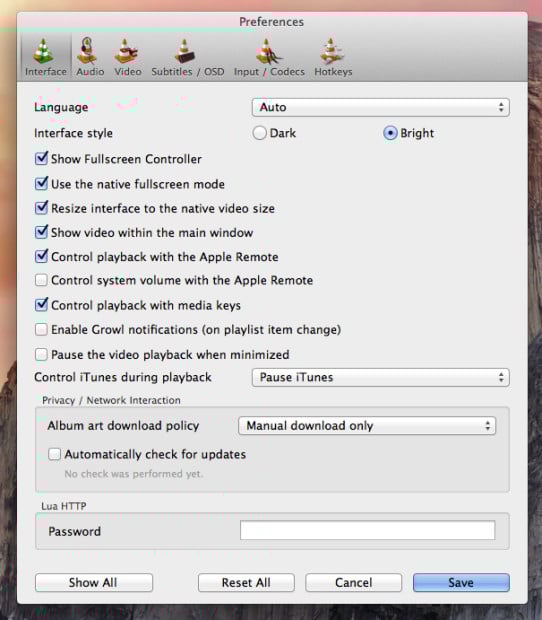
Task: Select the Dark interface style
Action: click(259, 133)
